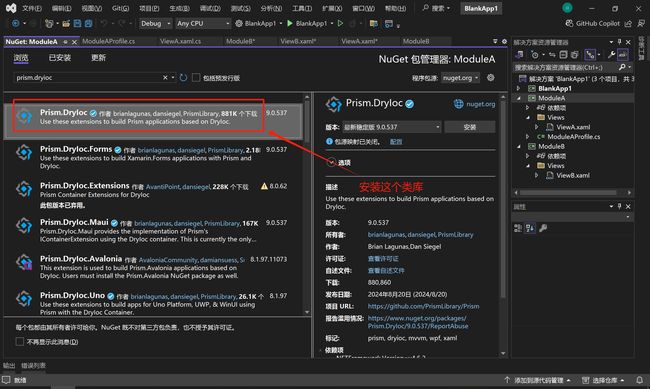Collapse all in Solution Explorer toolbar
This screenshot has width=650, height=389.
(x=563, y=54)
